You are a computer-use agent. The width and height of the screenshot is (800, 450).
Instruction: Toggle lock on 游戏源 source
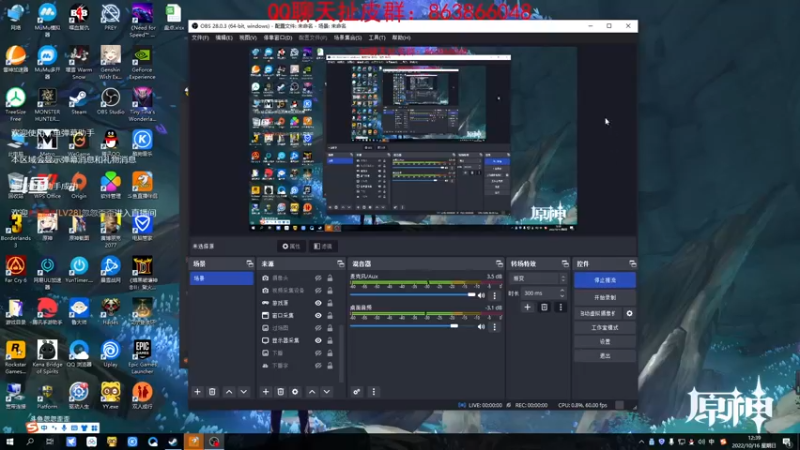click(x=330, y=303)
